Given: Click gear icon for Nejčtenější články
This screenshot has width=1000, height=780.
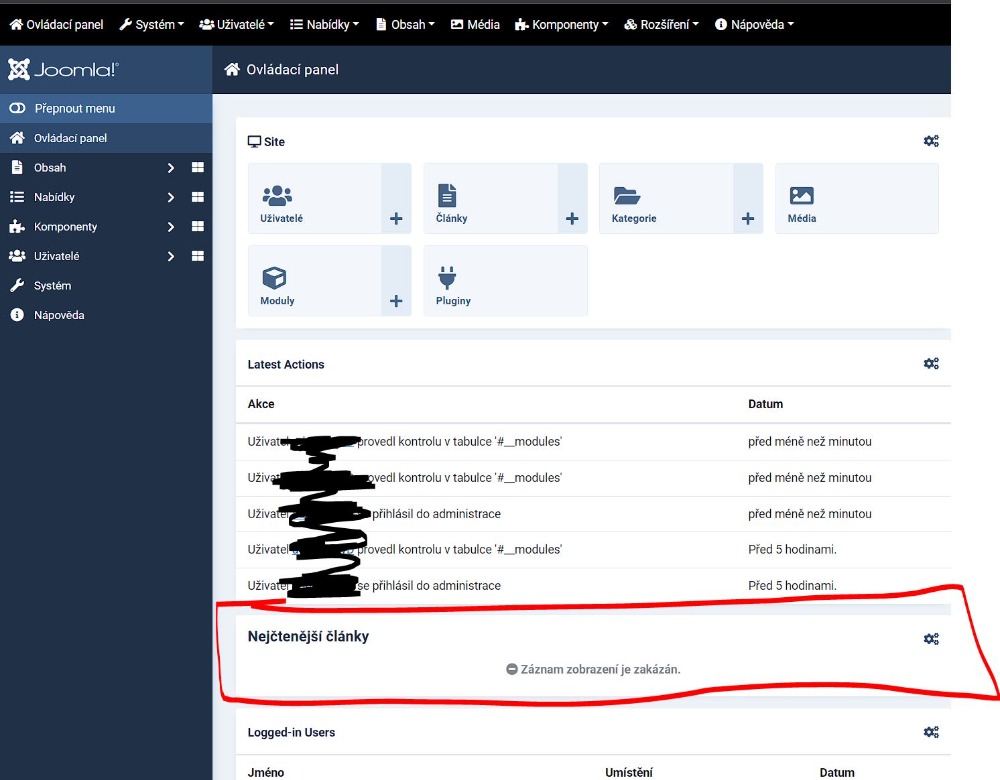Looking at the screenshot, I should click(931, 639).
